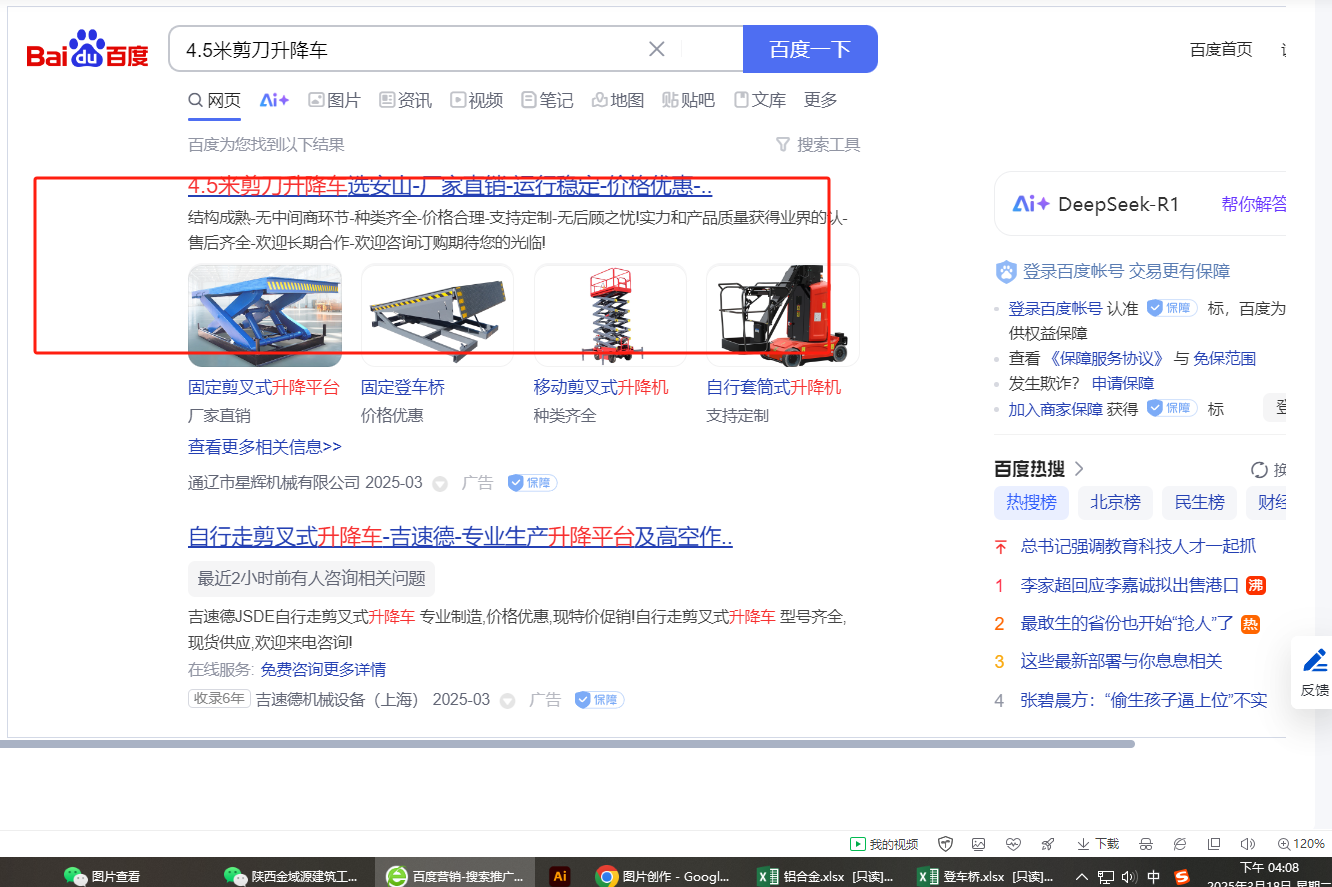Open 铝合金.xlsx Excel window in taskbar
The image size is (1332, 887).
pyautogui.click(x=827, y=876)
